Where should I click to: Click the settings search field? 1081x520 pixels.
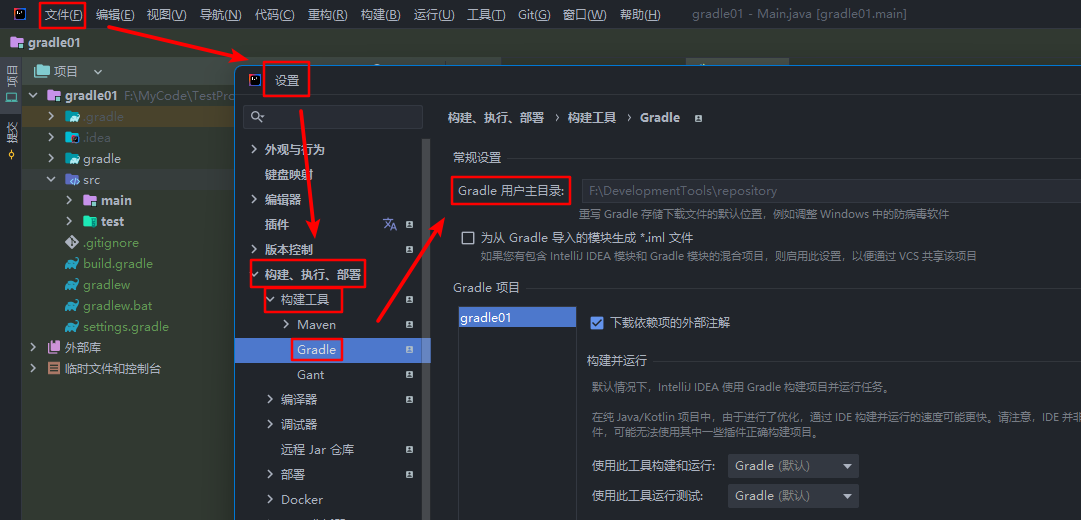pyautogui.click(x=333, y=117)
